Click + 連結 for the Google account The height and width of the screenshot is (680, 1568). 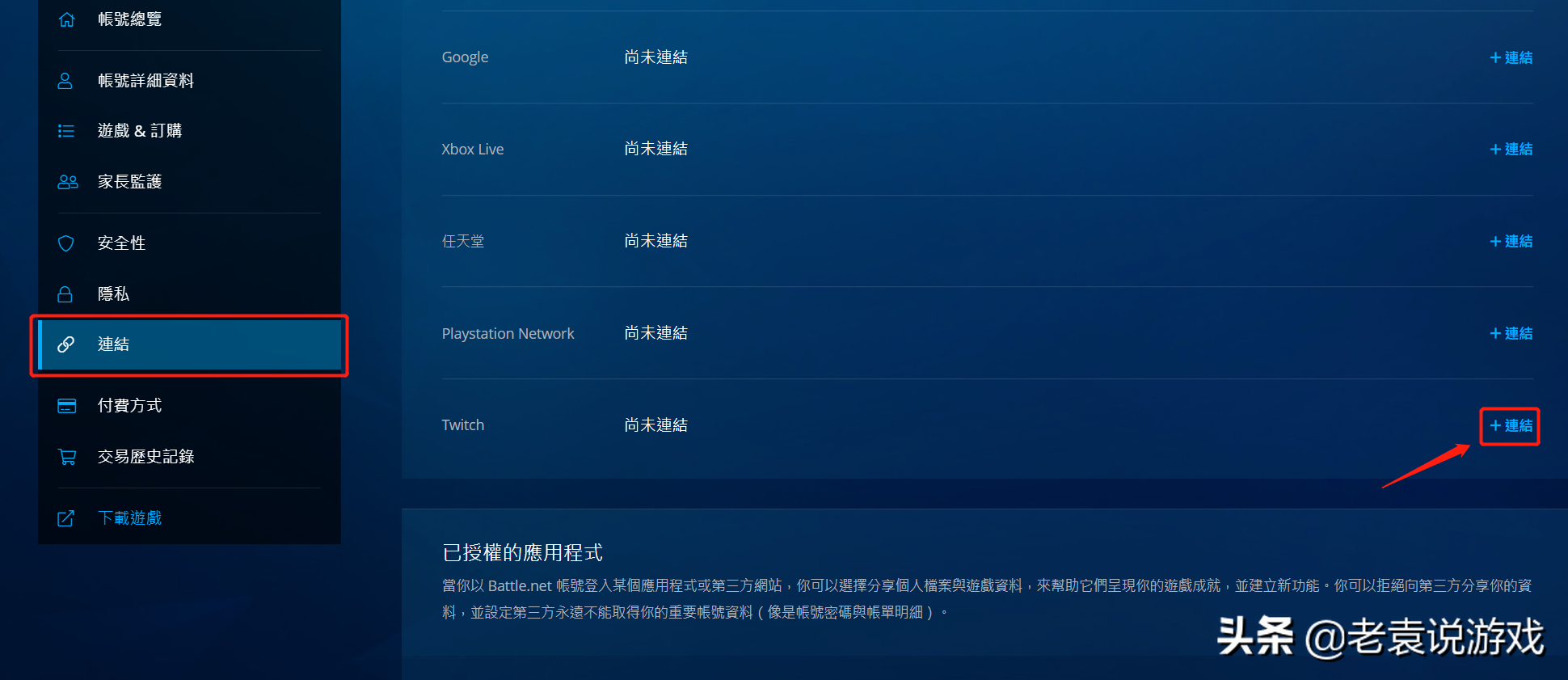[x=1511, y=58]
